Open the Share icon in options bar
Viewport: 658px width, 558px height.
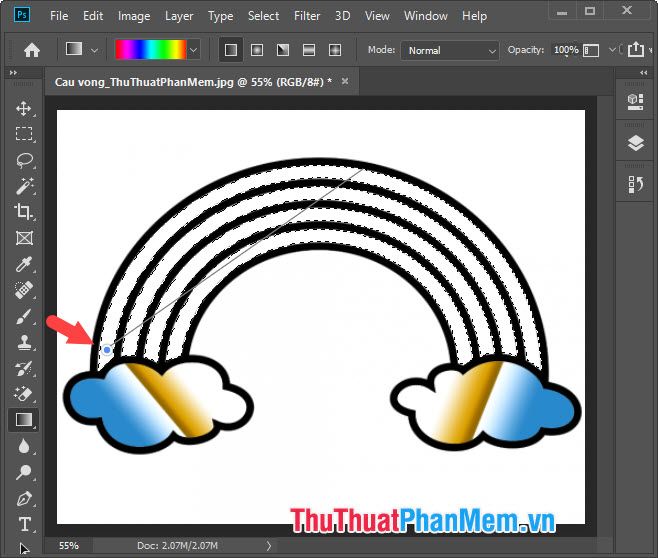[x=635, y=49]
